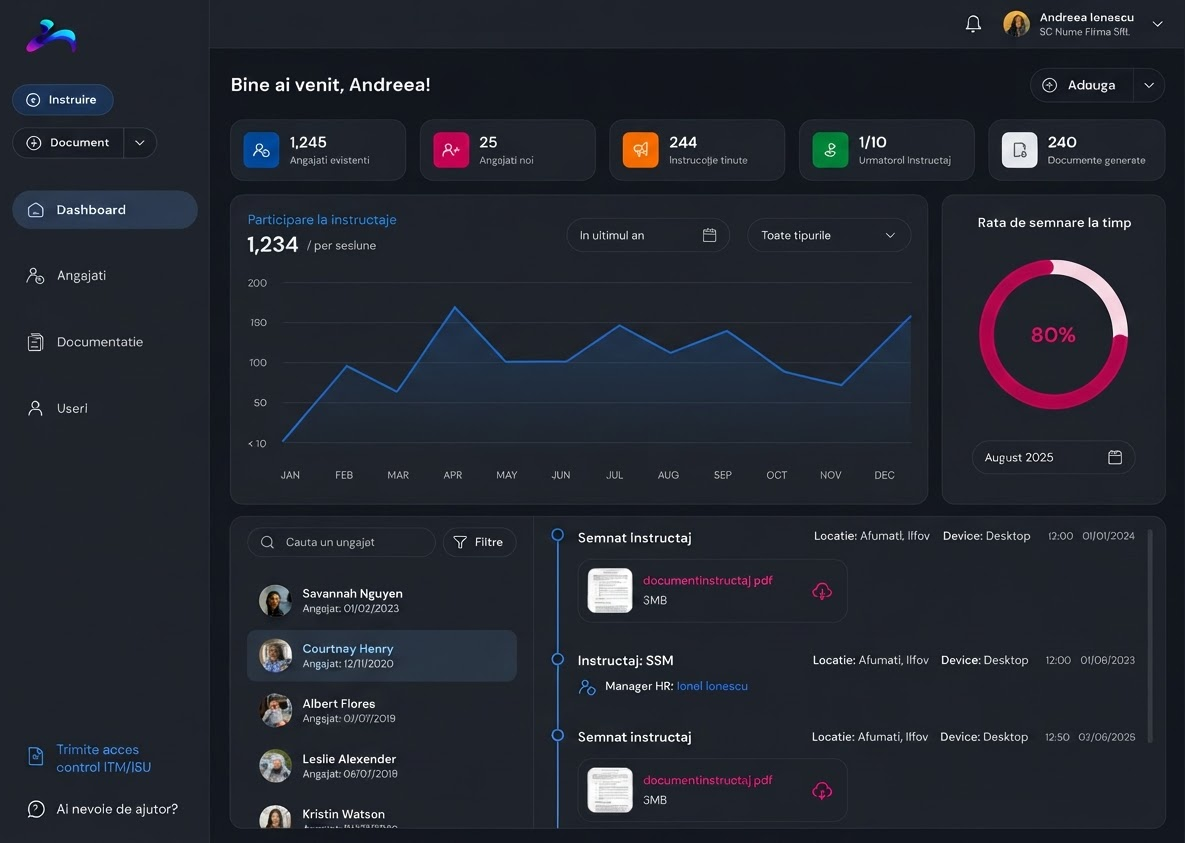This screenshot has width=1185, height=843.
Task: Open Andreea Ionescu's profile avatar
Action: pyautogui.click(x=1016, y=24)
